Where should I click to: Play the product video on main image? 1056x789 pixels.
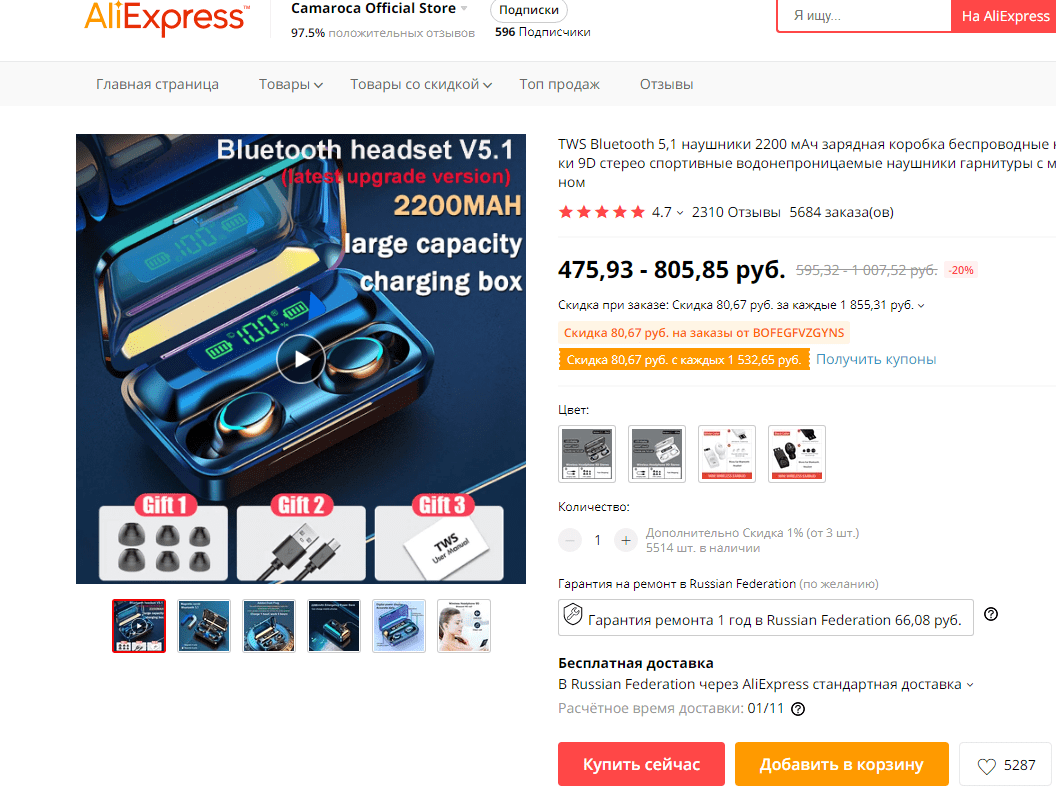(x=300, y=359)
